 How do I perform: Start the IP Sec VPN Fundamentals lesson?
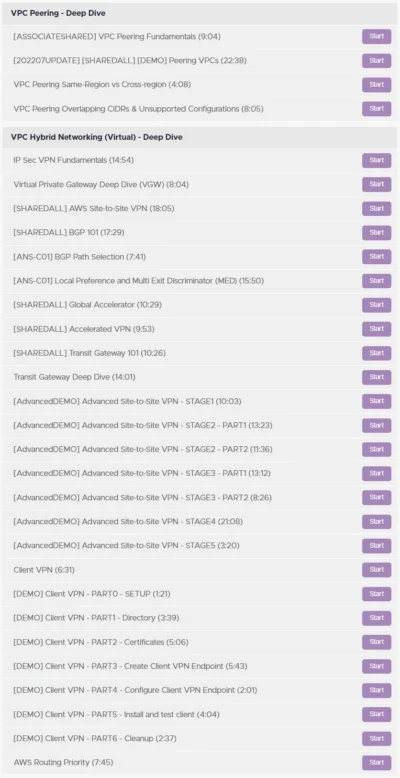pos(376,160)
